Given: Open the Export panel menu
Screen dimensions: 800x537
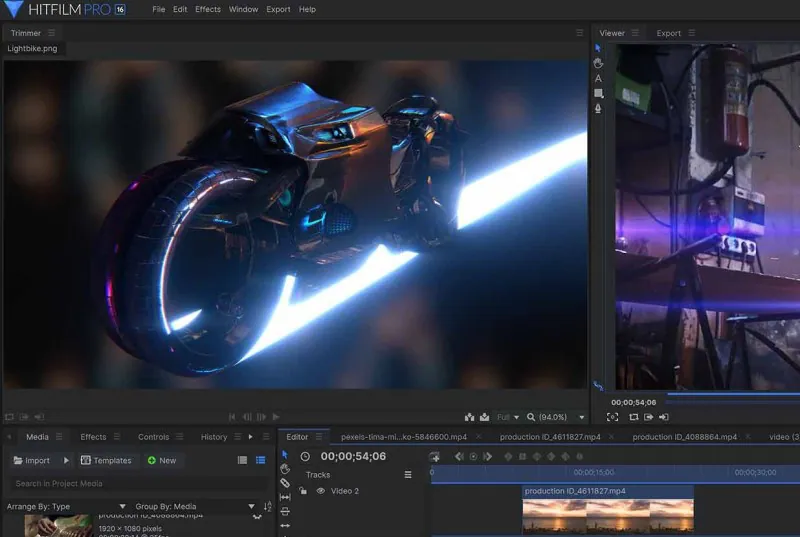Looking at the screenshot, I should 692,33.
